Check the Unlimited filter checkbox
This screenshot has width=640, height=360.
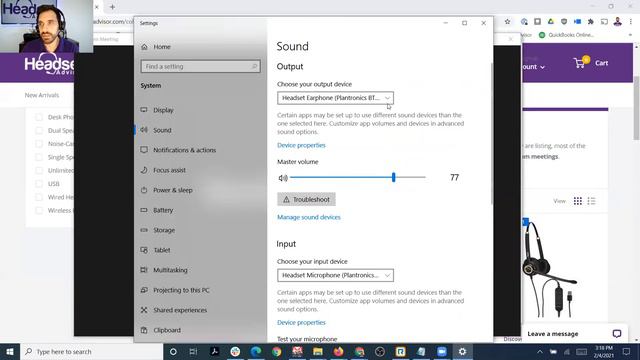39,171
